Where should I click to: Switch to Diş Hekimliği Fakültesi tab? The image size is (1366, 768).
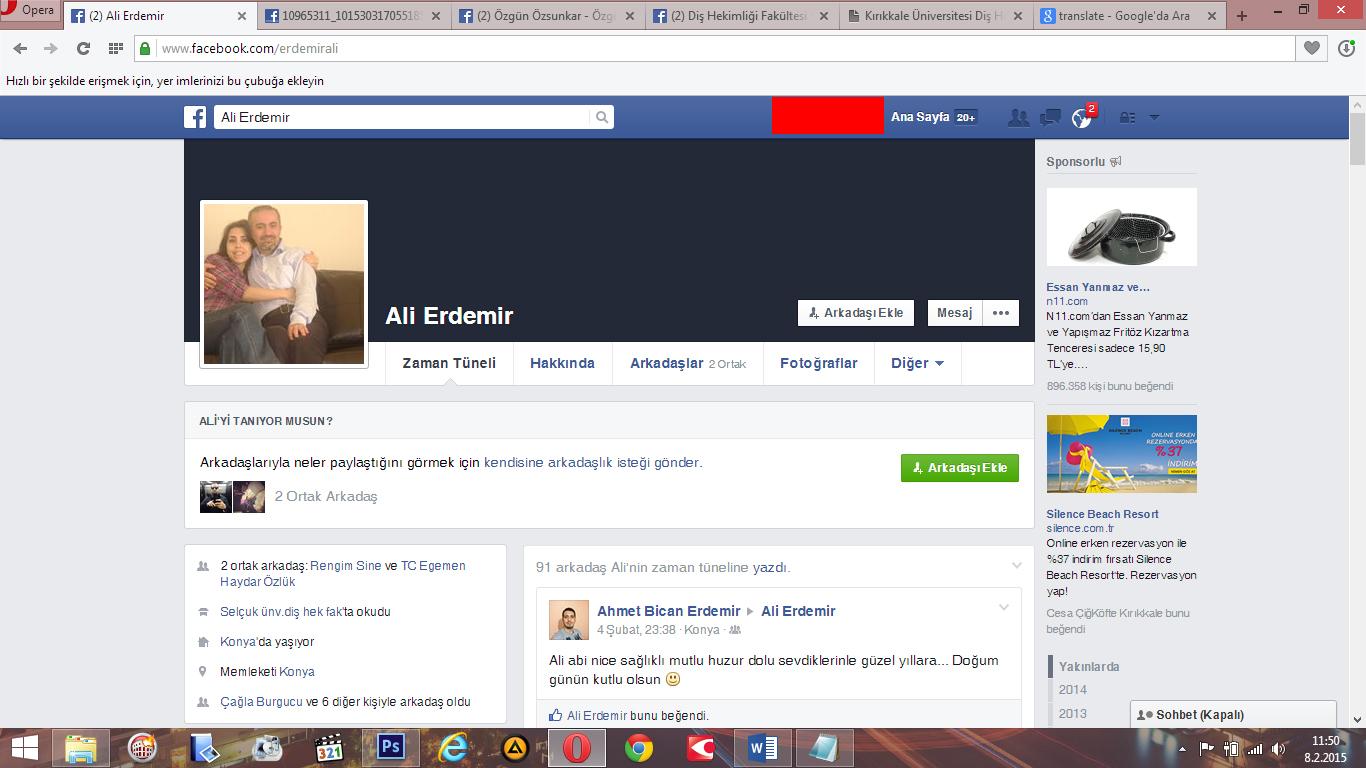coord(741,16)
